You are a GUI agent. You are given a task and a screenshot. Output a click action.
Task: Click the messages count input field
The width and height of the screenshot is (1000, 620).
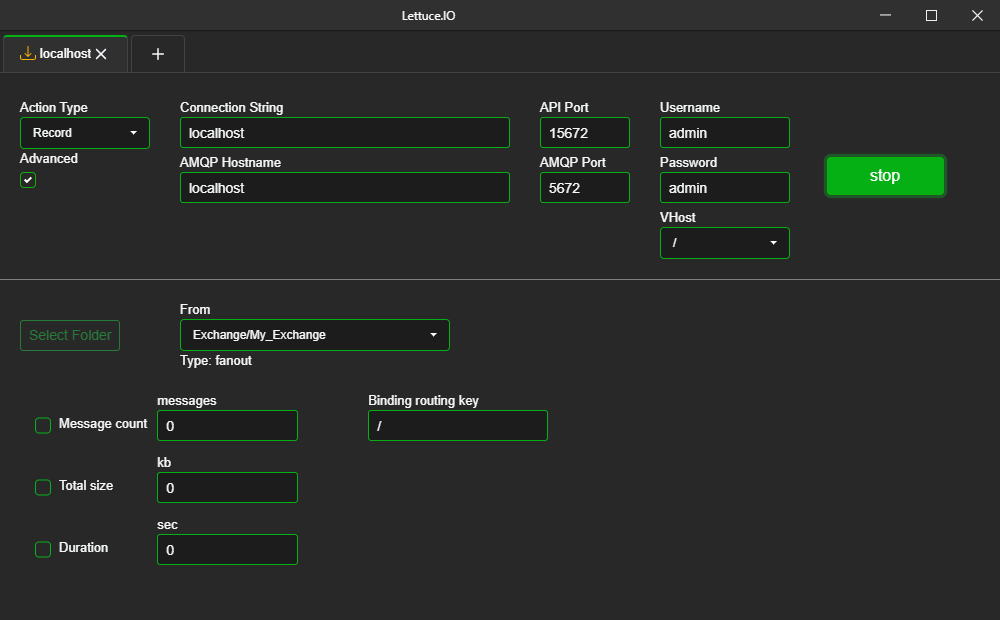click(x=227, y=425)
